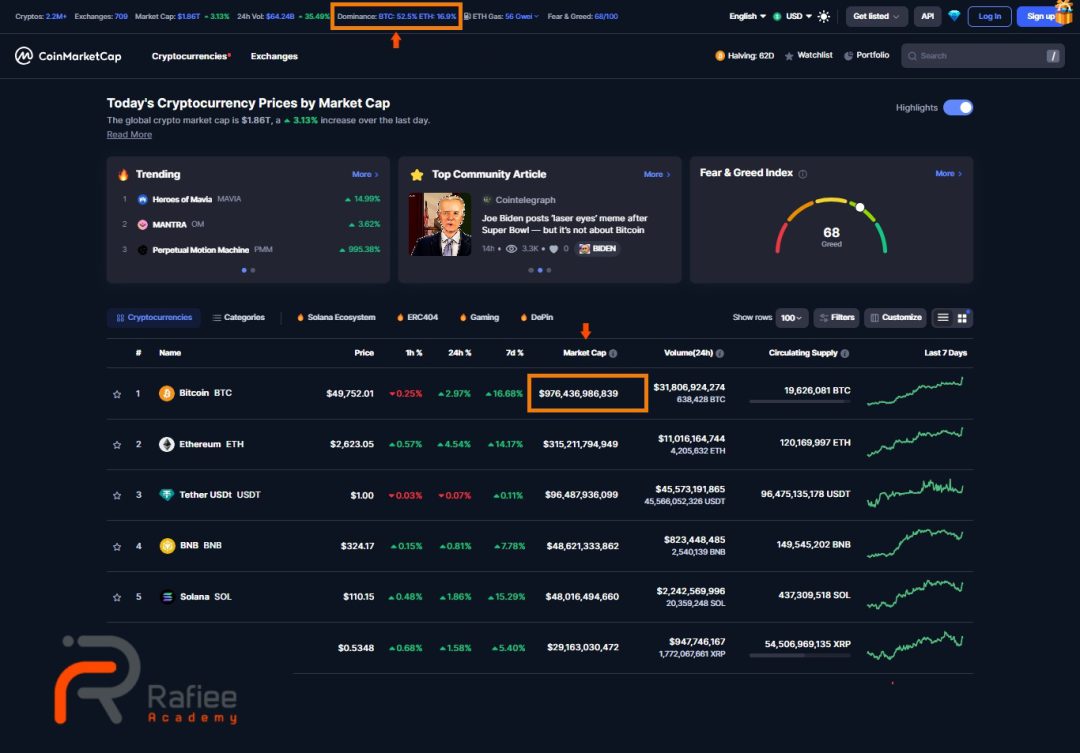
Task: Click the Bitcoin coin icon
Action: point(167,393)
